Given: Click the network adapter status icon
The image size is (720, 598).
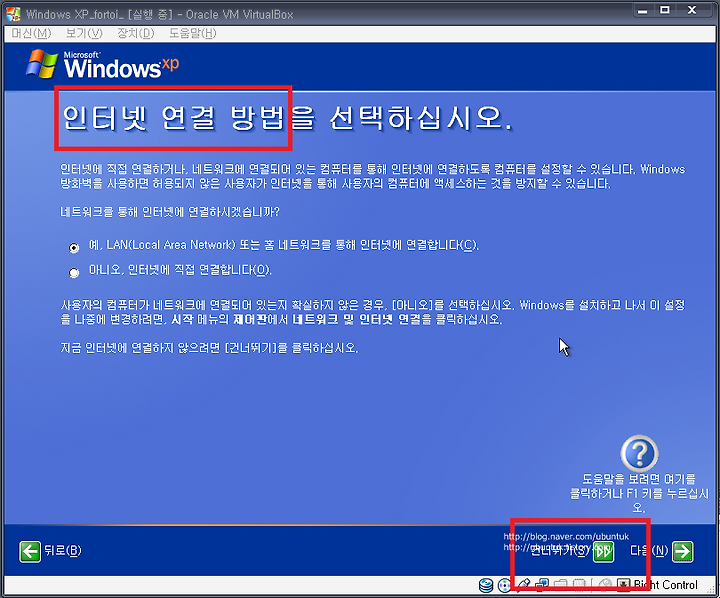Looking at the screenshot, I should tap(542, 585).
